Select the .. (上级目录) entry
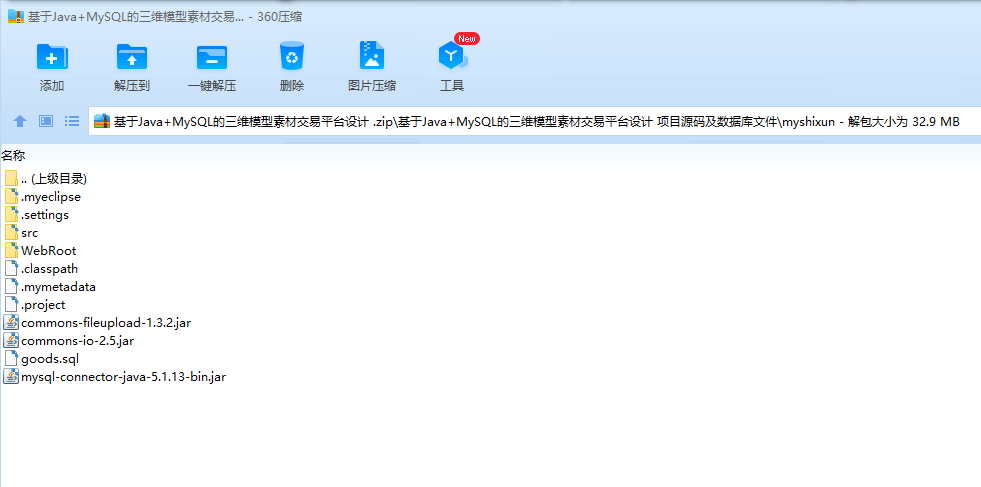Viewport: 981px width, 487px height. click(45, 178)
